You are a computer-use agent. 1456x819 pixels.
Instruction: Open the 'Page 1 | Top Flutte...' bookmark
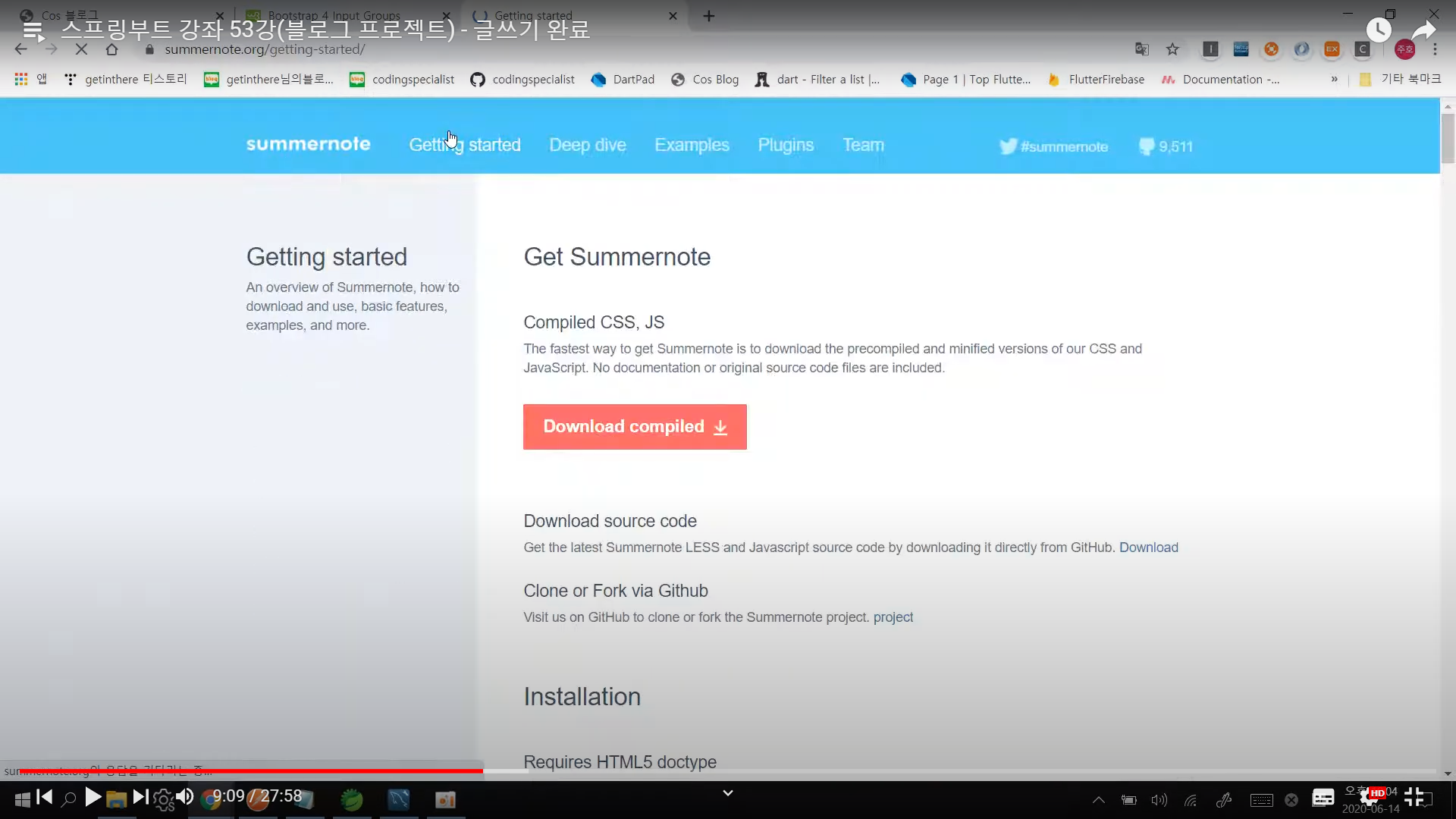pyautogui.click(x=966, y=79)
